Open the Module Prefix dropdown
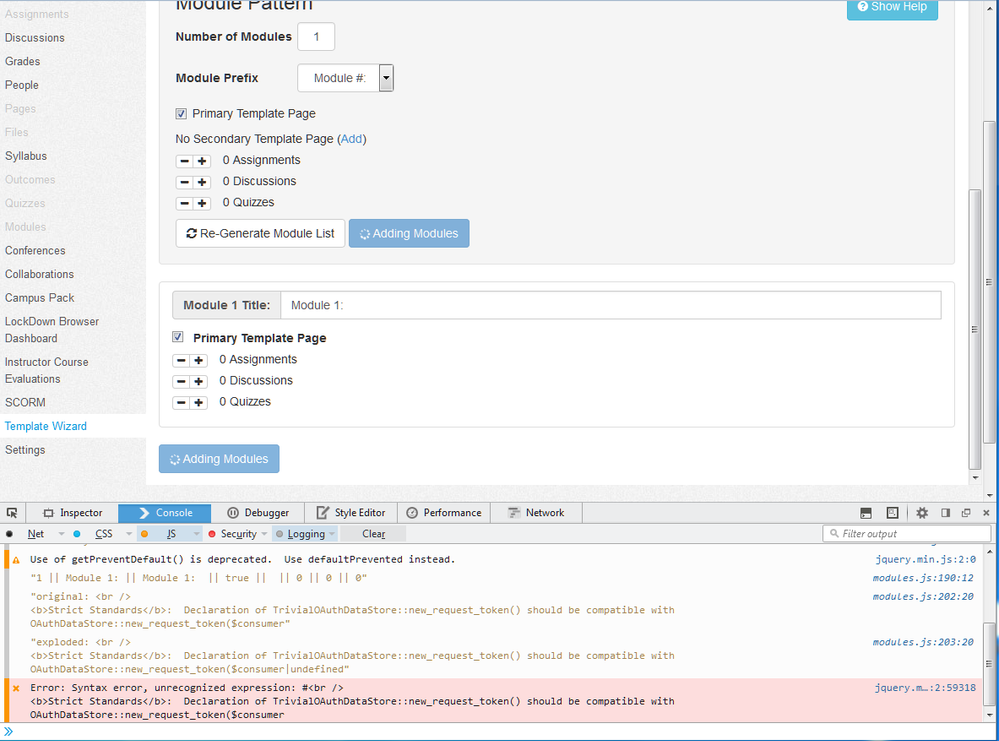Image resolution: width=999 pixels, height=741 pixels. pyautogui.click(x=386, y=78)
